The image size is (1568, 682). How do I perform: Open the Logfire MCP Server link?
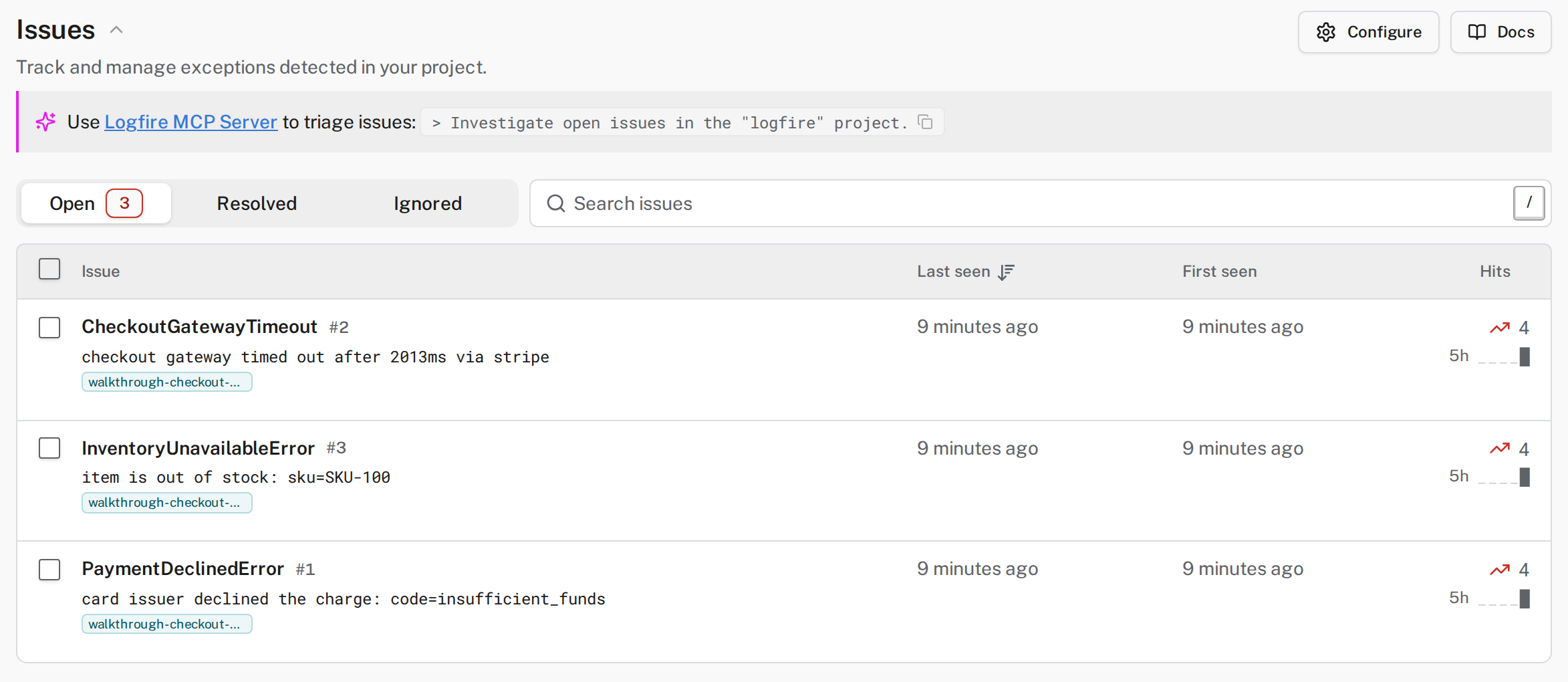(190, 122)
